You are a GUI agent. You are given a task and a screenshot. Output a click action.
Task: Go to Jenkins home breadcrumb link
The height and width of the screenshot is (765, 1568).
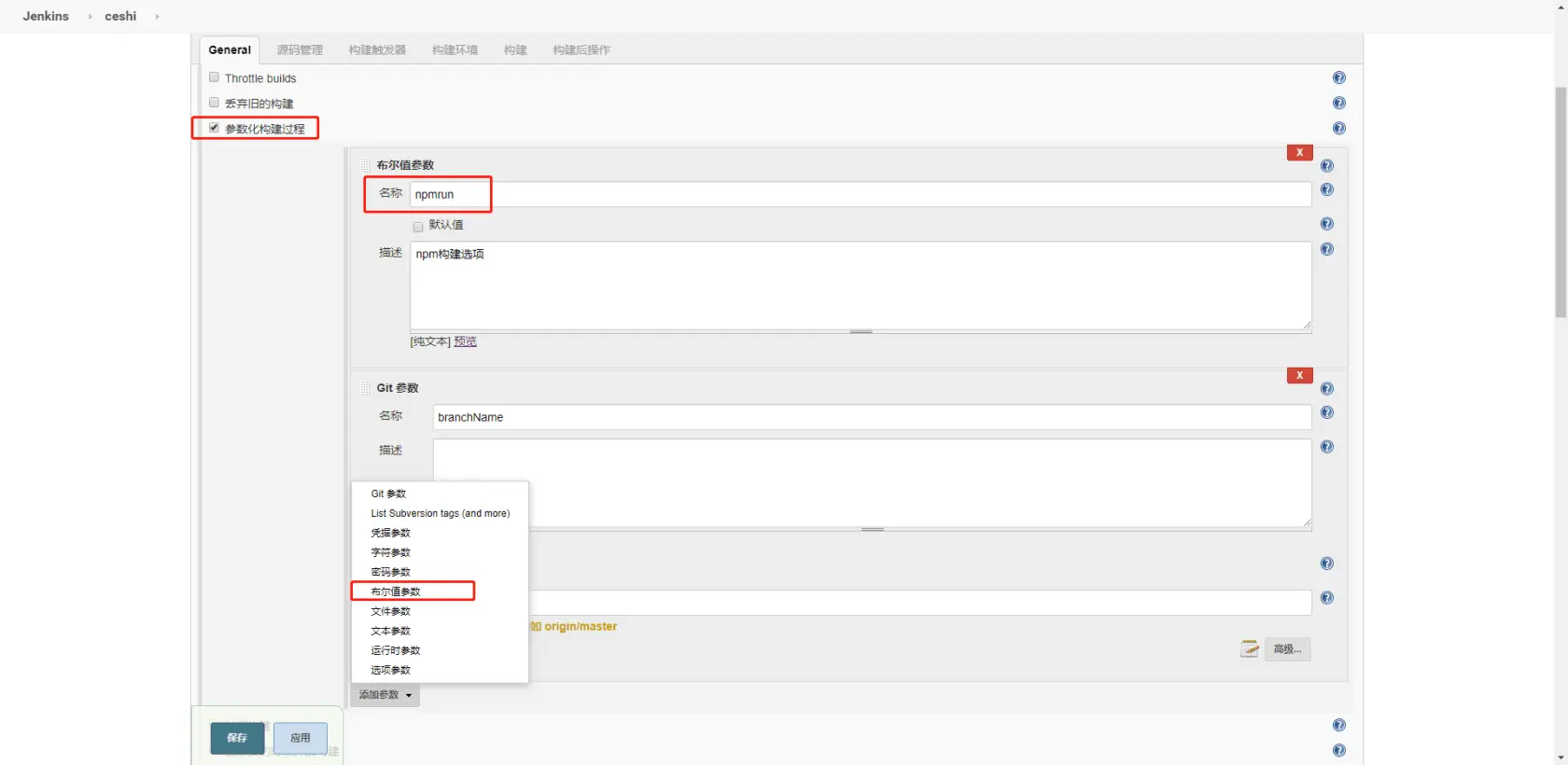pos(46,17)
